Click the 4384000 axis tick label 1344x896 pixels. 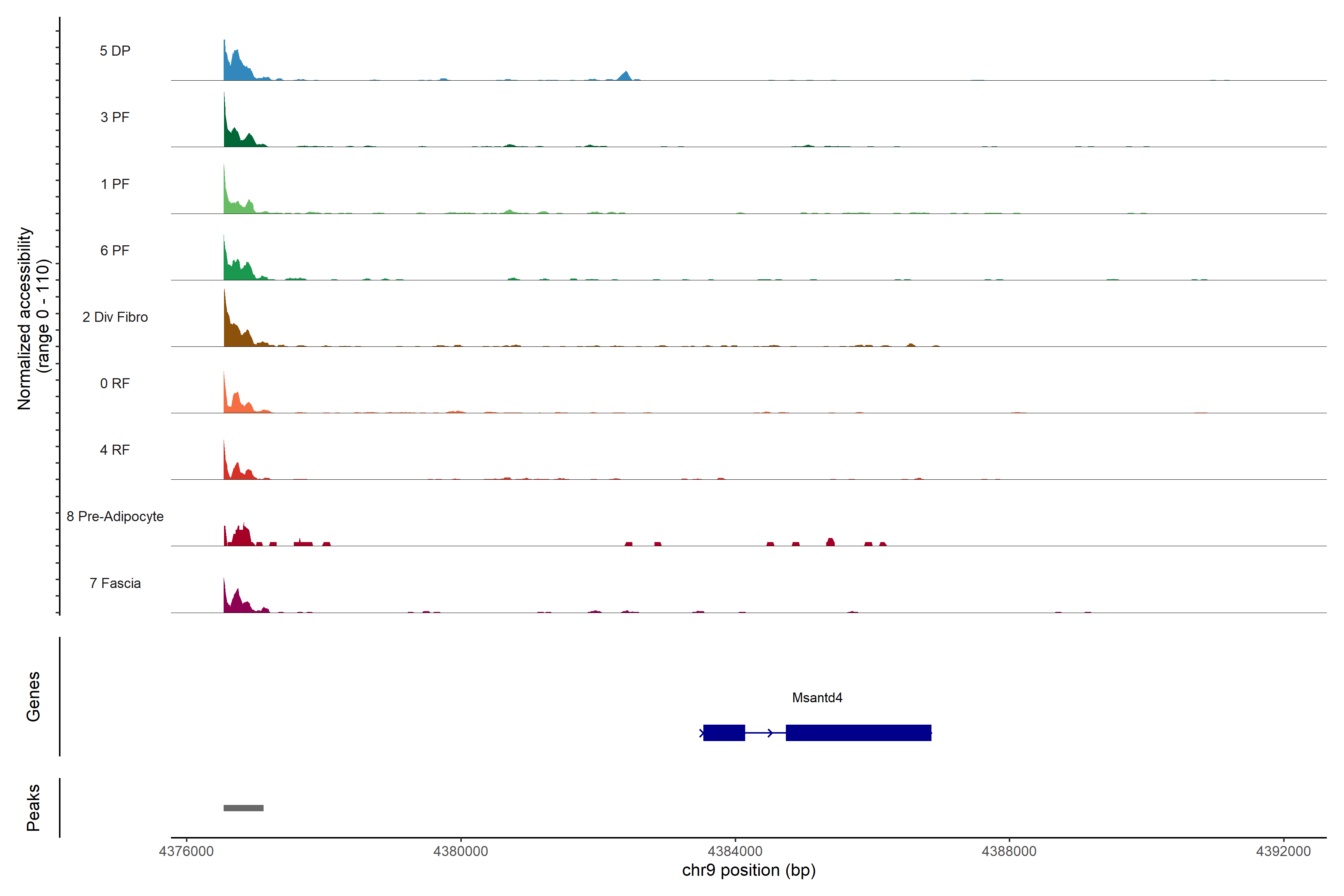click(735, 852)
